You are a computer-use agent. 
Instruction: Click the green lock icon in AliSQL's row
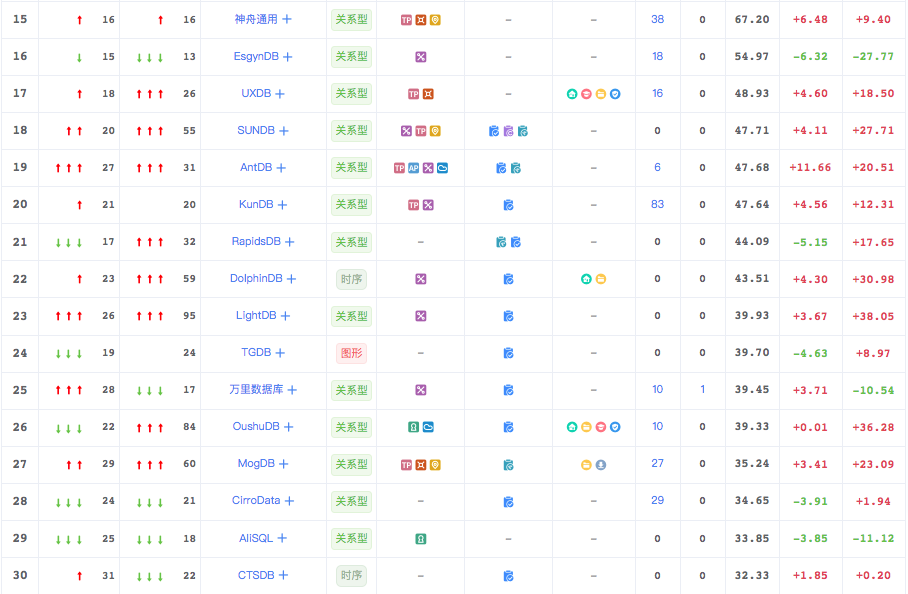pos(420,538)
